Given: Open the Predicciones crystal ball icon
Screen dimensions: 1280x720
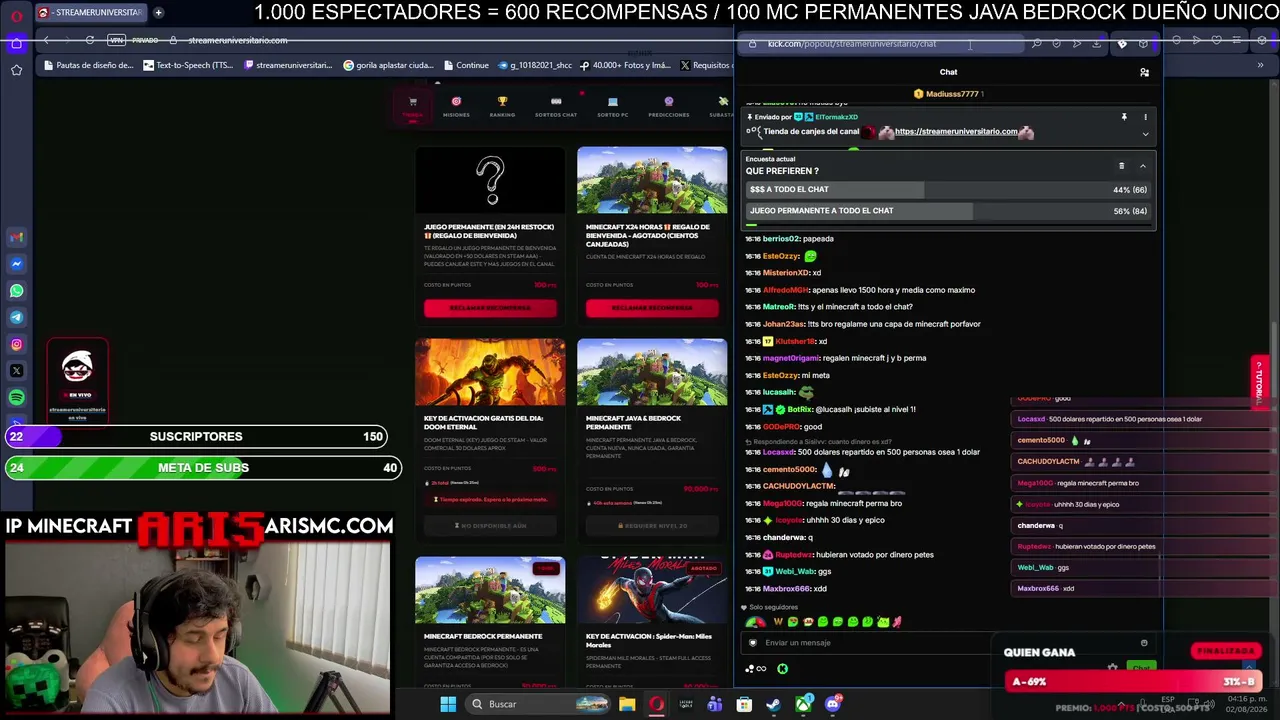Looking at the screenshot, I should click(668, 102).
